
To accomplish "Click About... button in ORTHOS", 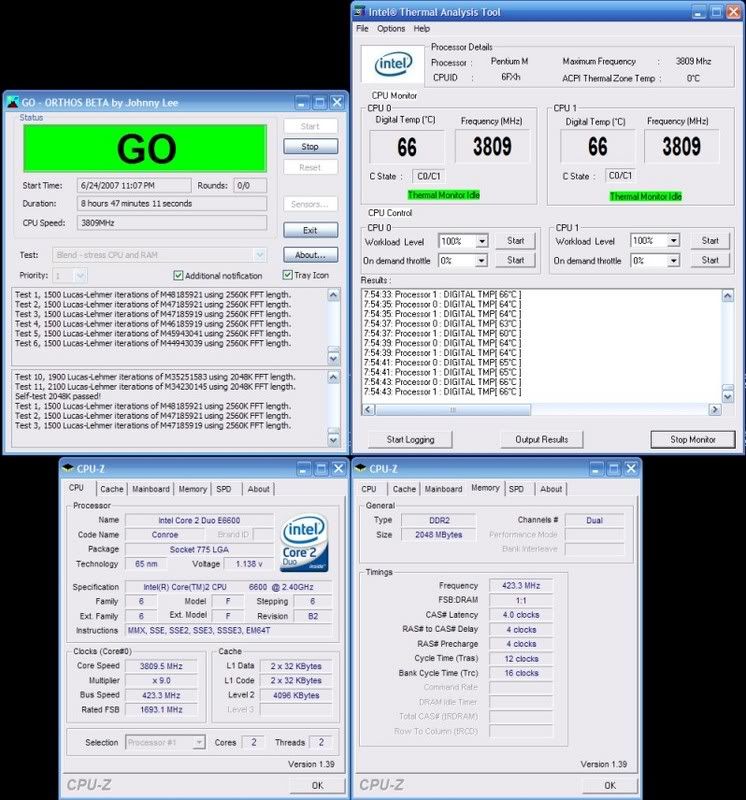I will tap(310, 255).
